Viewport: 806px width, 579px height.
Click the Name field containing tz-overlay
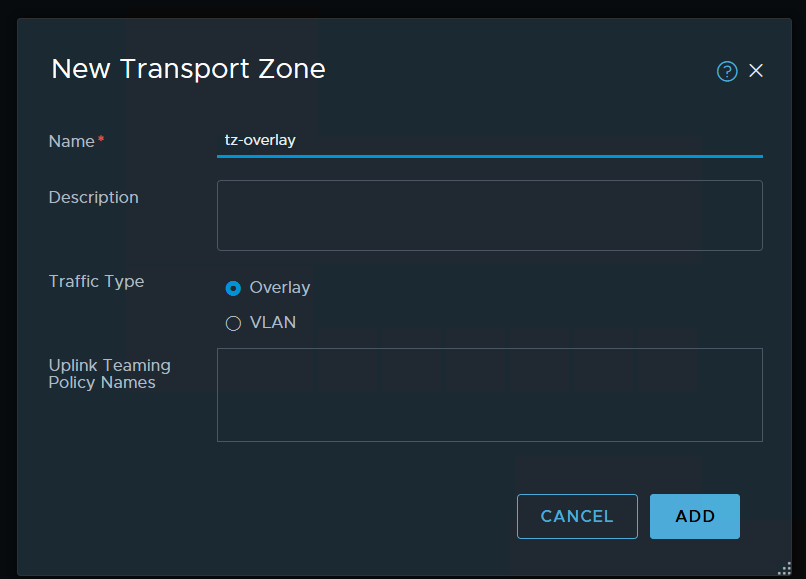[489, 140]
